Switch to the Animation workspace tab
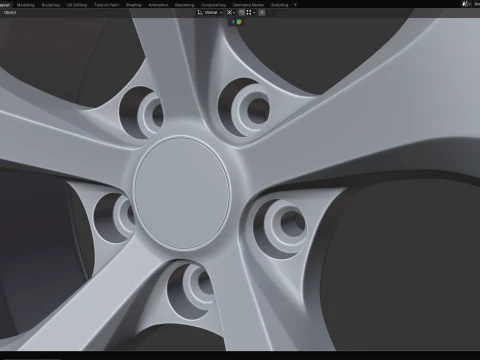Image resolution: width=480 pixels, height=360 pixels. click(158, 5)
